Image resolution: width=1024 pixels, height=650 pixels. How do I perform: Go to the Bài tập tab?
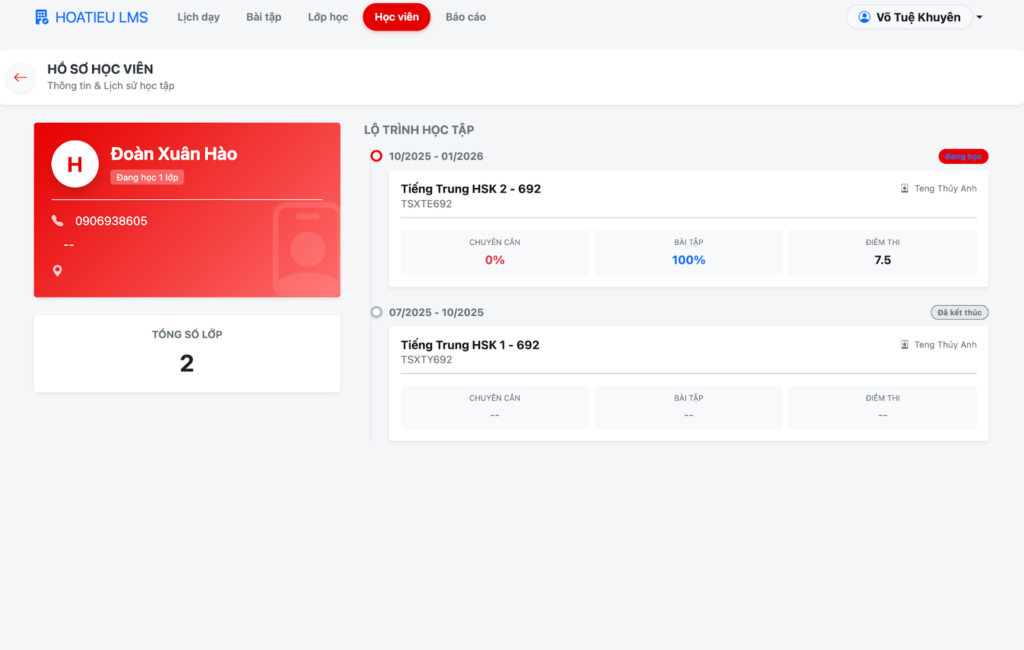(x=264, y=17)
